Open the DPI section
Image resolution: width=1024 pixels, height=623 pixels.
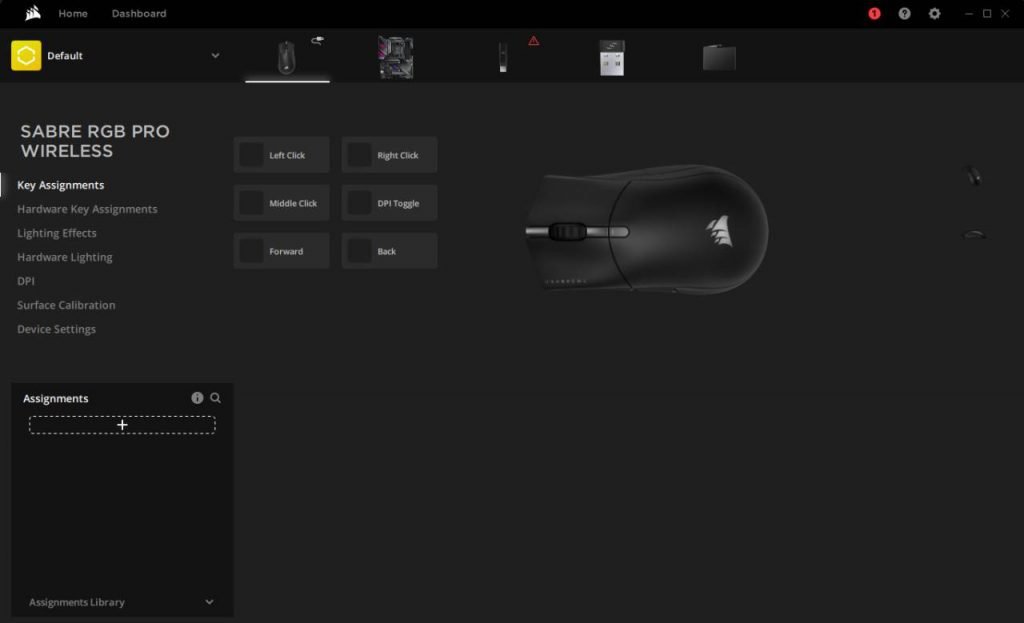25,281
